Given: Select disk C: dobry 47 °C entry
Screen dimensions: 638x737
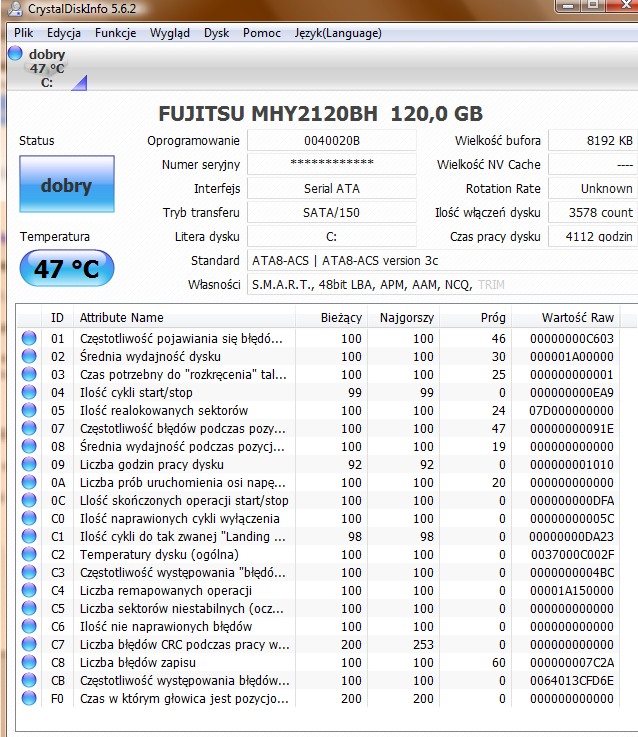Looking at the screenshot, I should [47, 68].
